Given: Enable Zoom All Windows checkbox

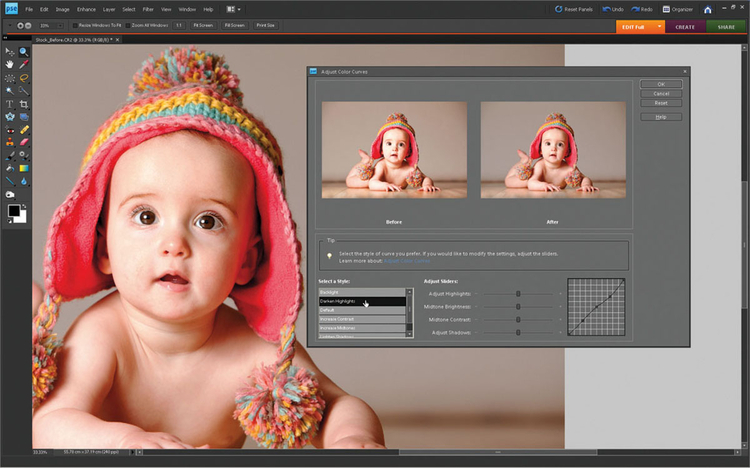Looking at the screenshot, I should 128,25.
